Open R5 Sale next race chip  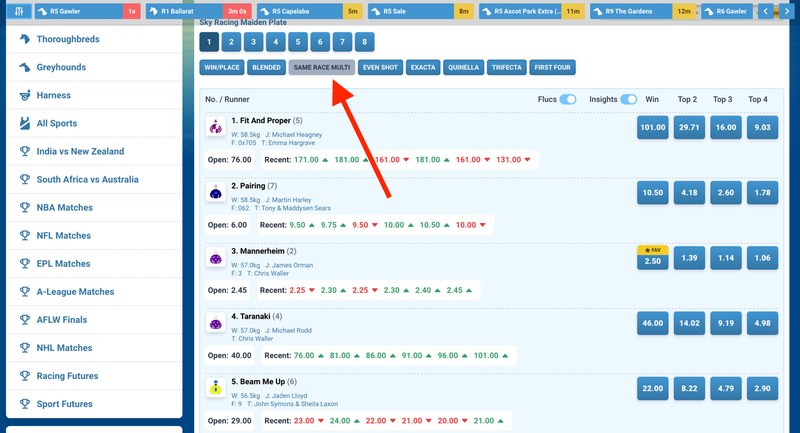tap(420, 11)
